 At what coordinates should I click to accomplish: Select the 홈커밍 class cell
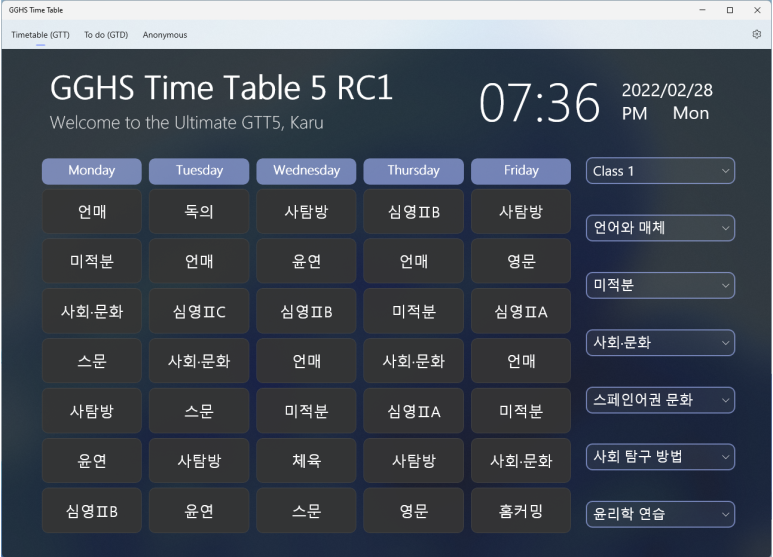click(x=521, y=511)
